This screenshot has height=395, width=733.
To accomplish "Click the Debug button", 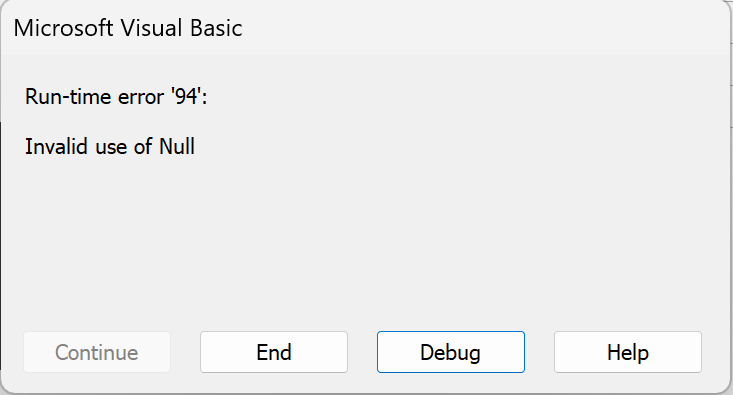I will point(451,352).
